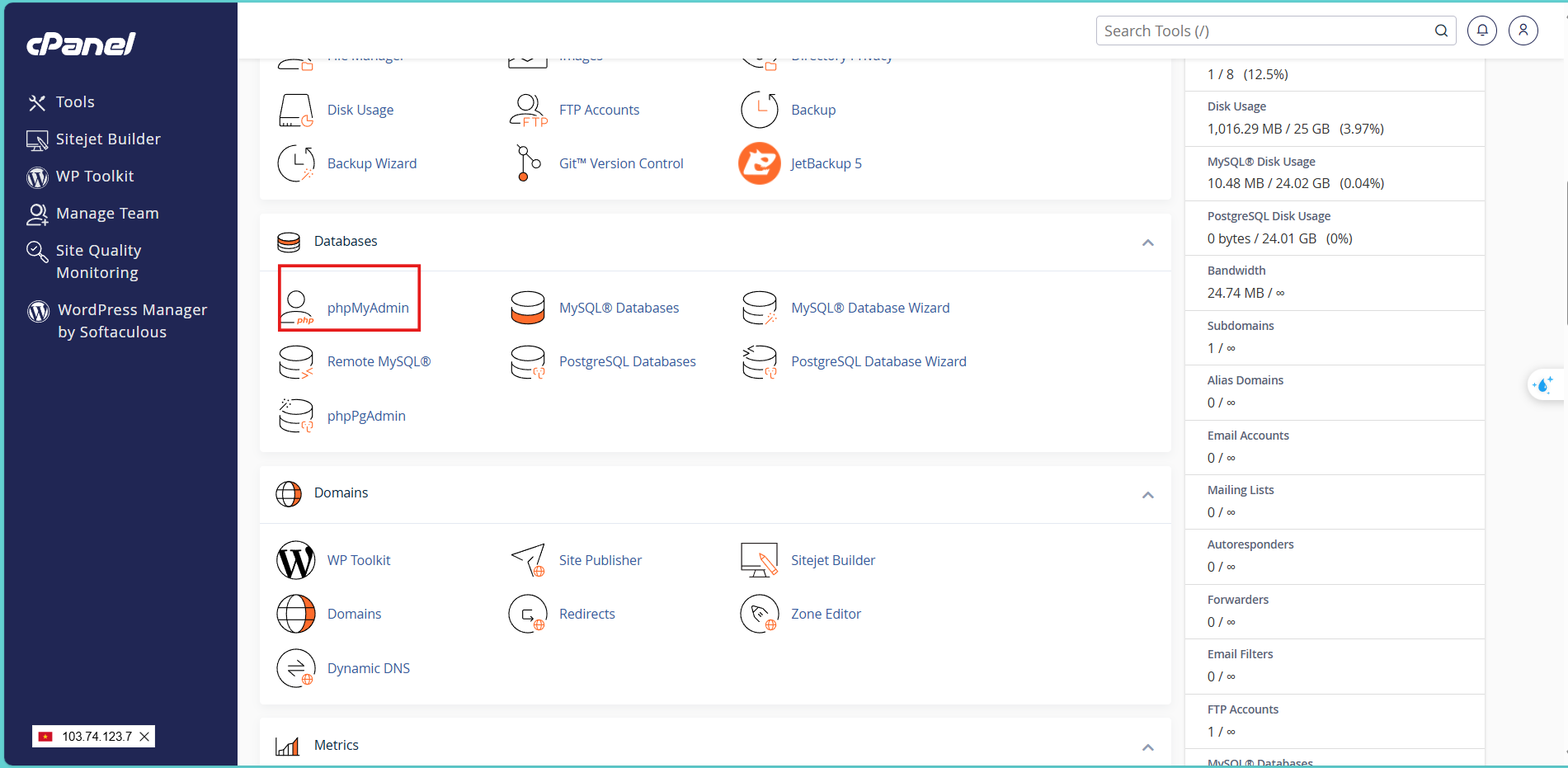The width and height of the screenshot is (1568, 768).
Task: Open the phpMyAdmin link
Action: pyautogui.click(x=368, y=308)
